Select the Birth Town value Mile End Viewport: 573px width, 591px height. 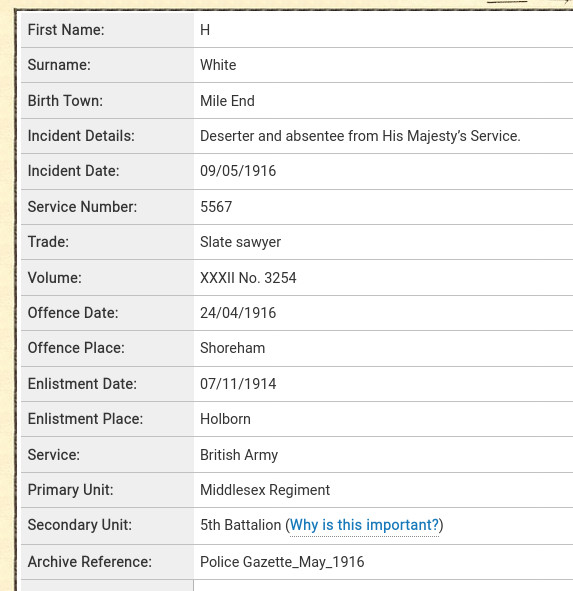(x=227, y=101)
